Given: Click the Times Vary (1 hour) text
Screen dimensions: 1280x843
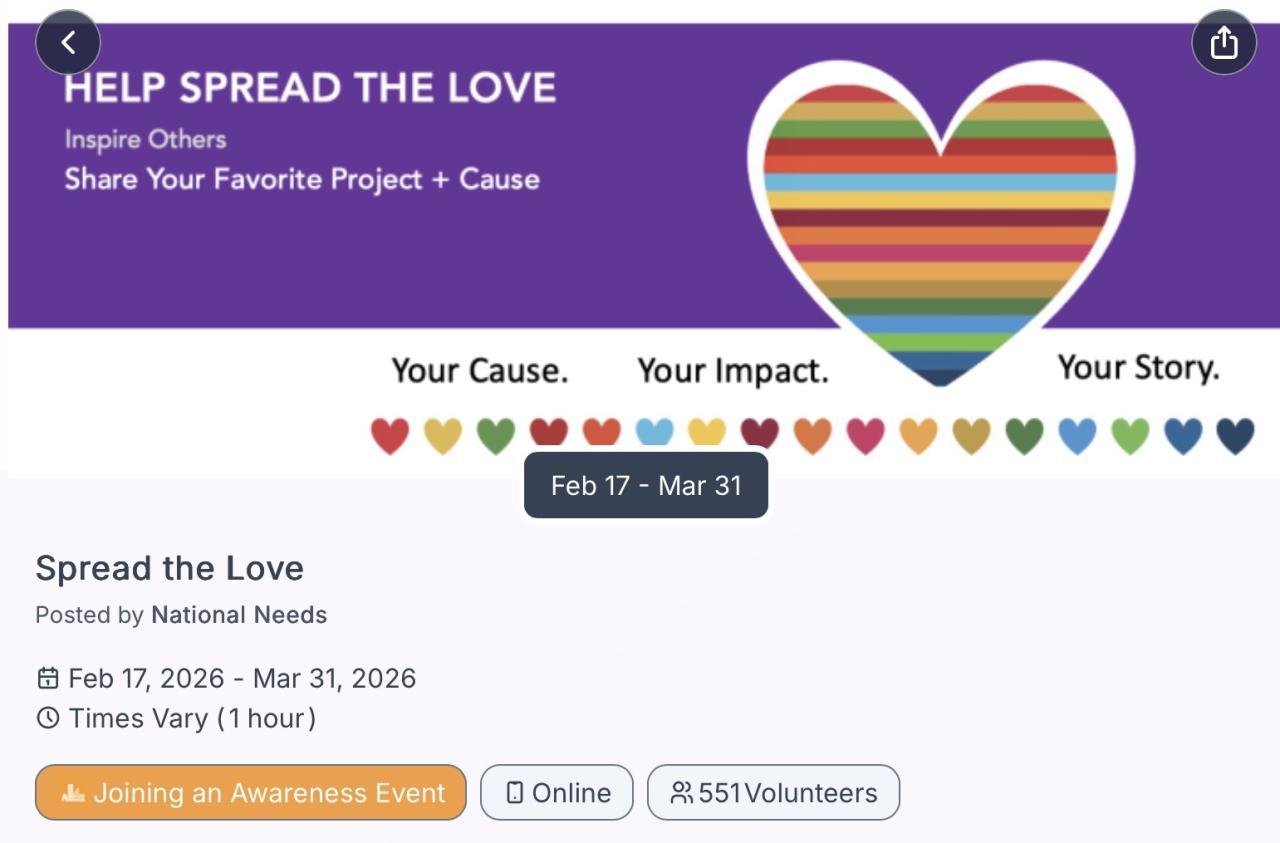Looking at the screenshot, I should click(192, 718).
